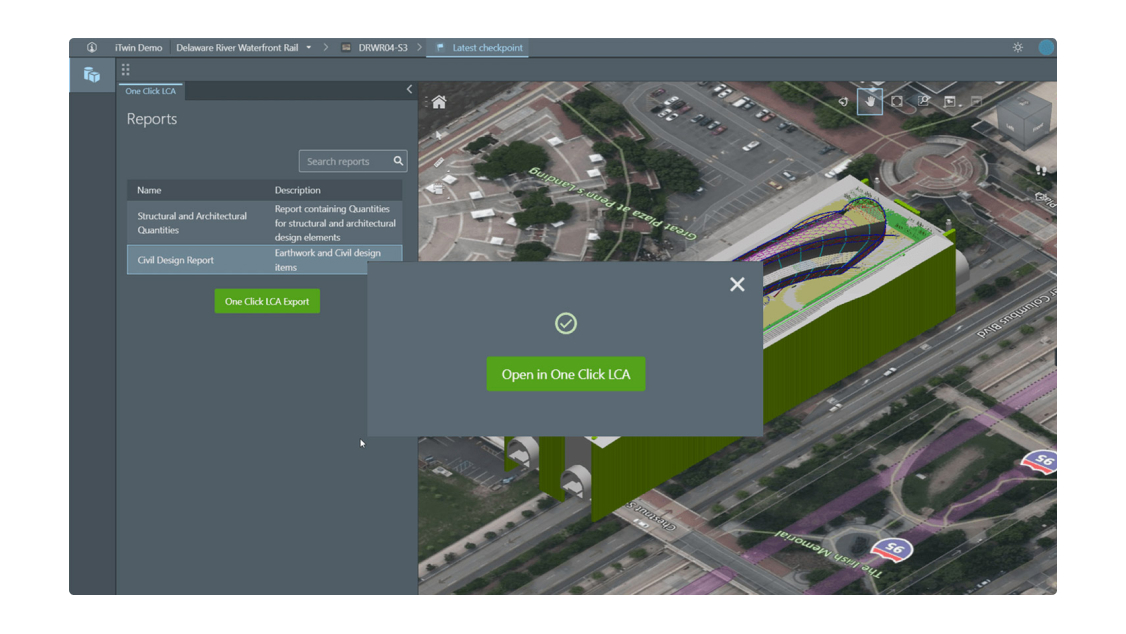Click the Bentley logo icon in header

point(92,47)
